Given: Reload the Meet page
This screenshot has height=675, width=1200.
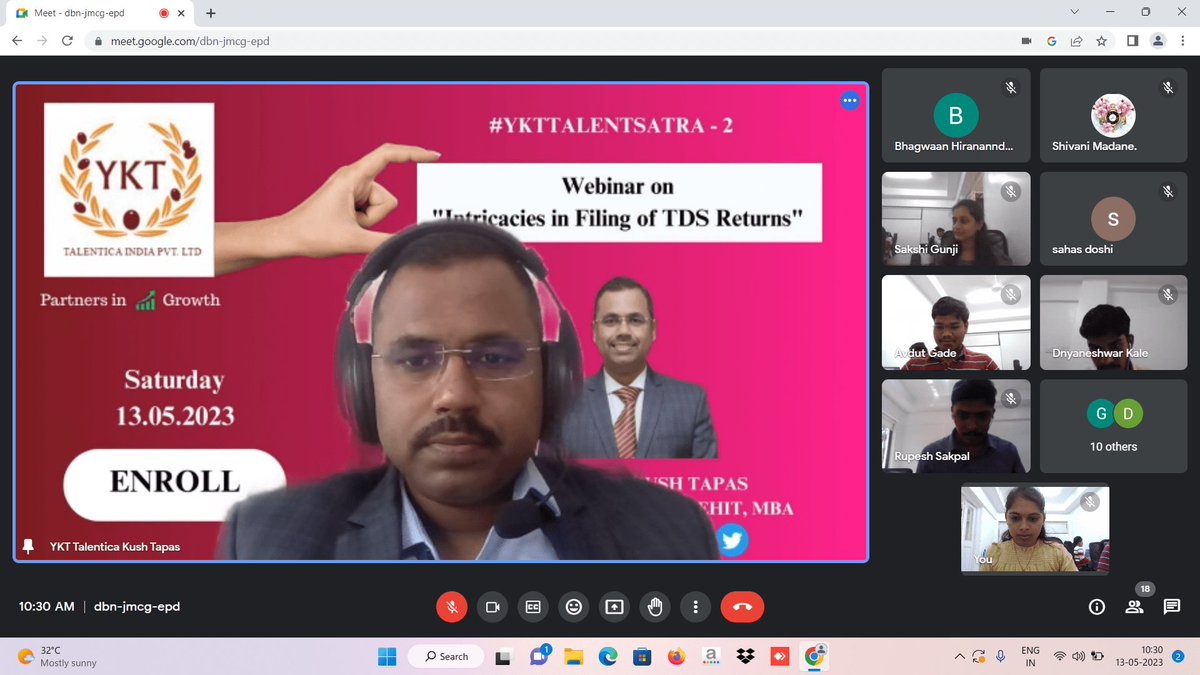Looking at the screenshot, I should click(67, 41).
